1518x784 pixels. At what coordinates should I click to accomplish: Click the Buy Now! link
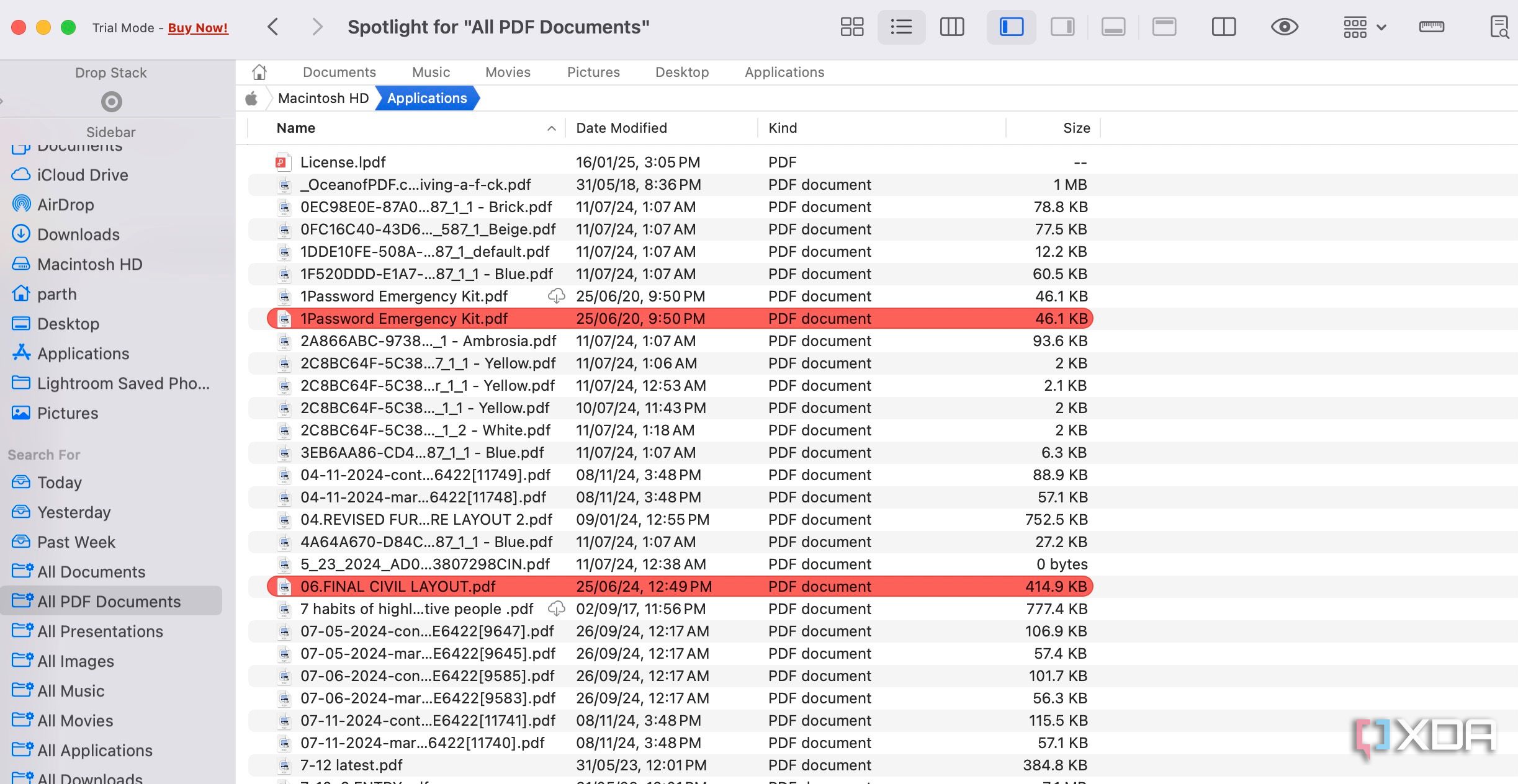coord(198,28)
